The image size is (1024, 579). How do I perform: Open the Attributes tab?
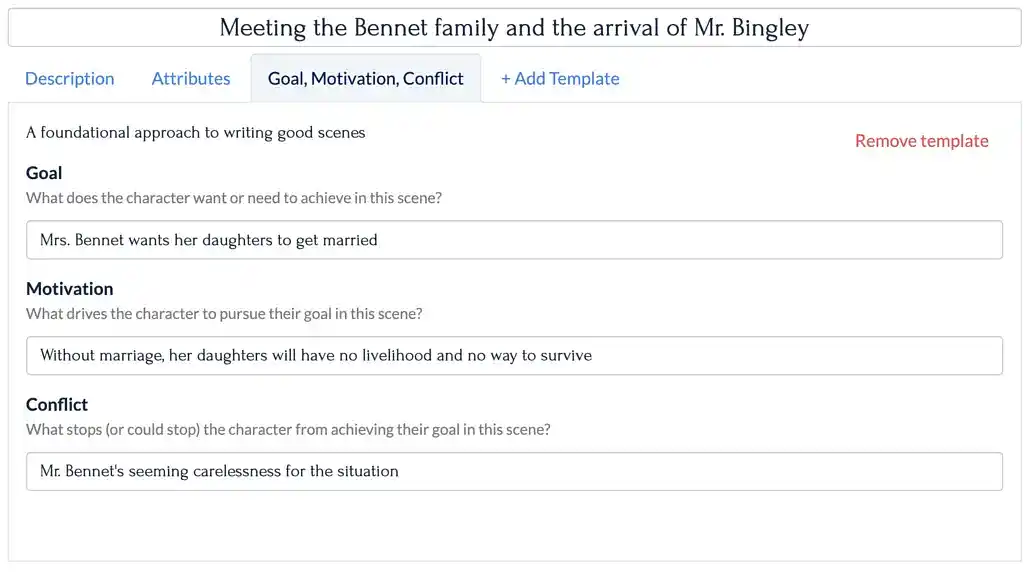click(191, 78)
